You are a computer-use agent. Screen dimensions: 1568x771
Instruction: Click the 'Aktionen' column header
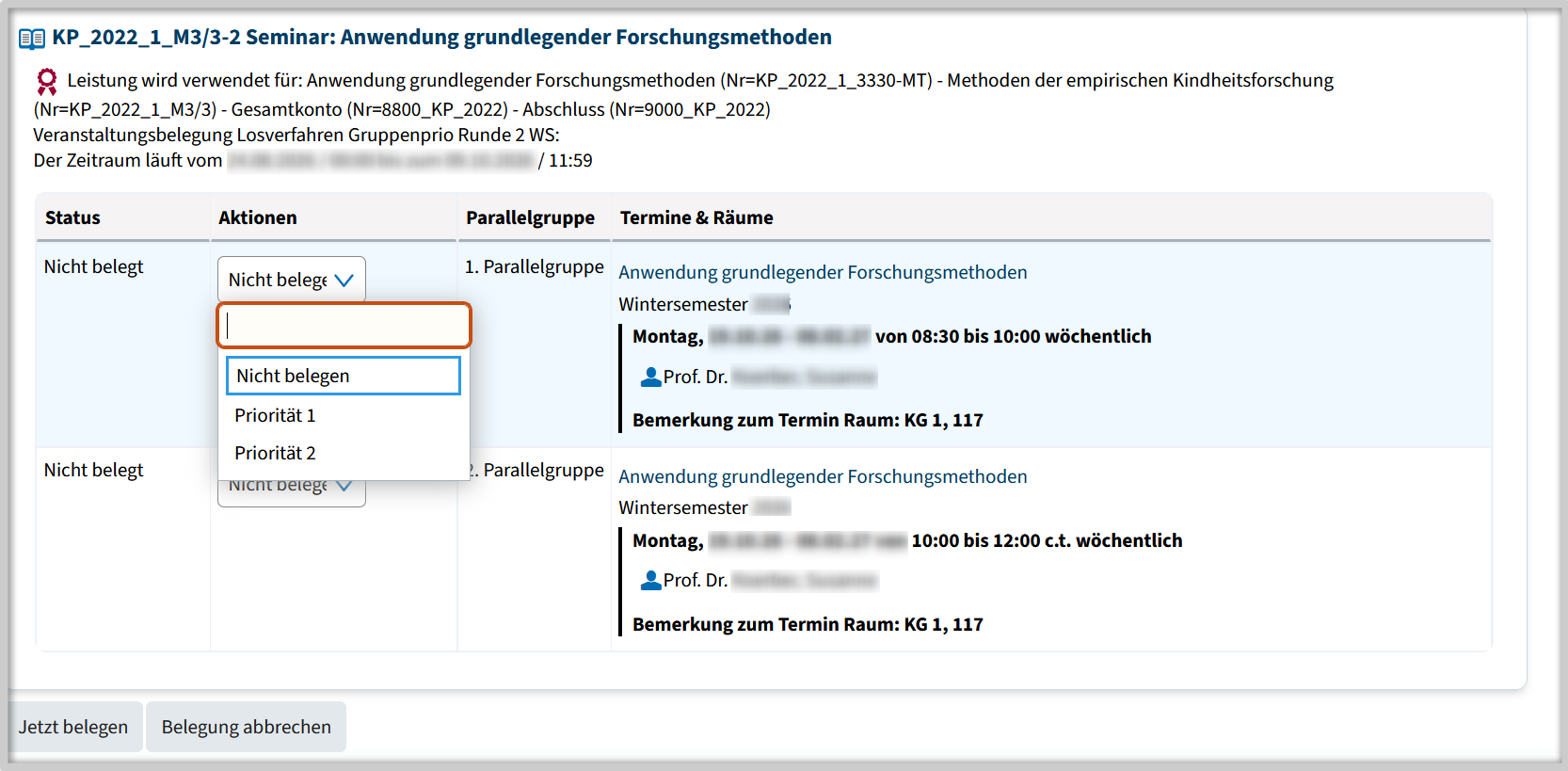(x=258, y=217)
